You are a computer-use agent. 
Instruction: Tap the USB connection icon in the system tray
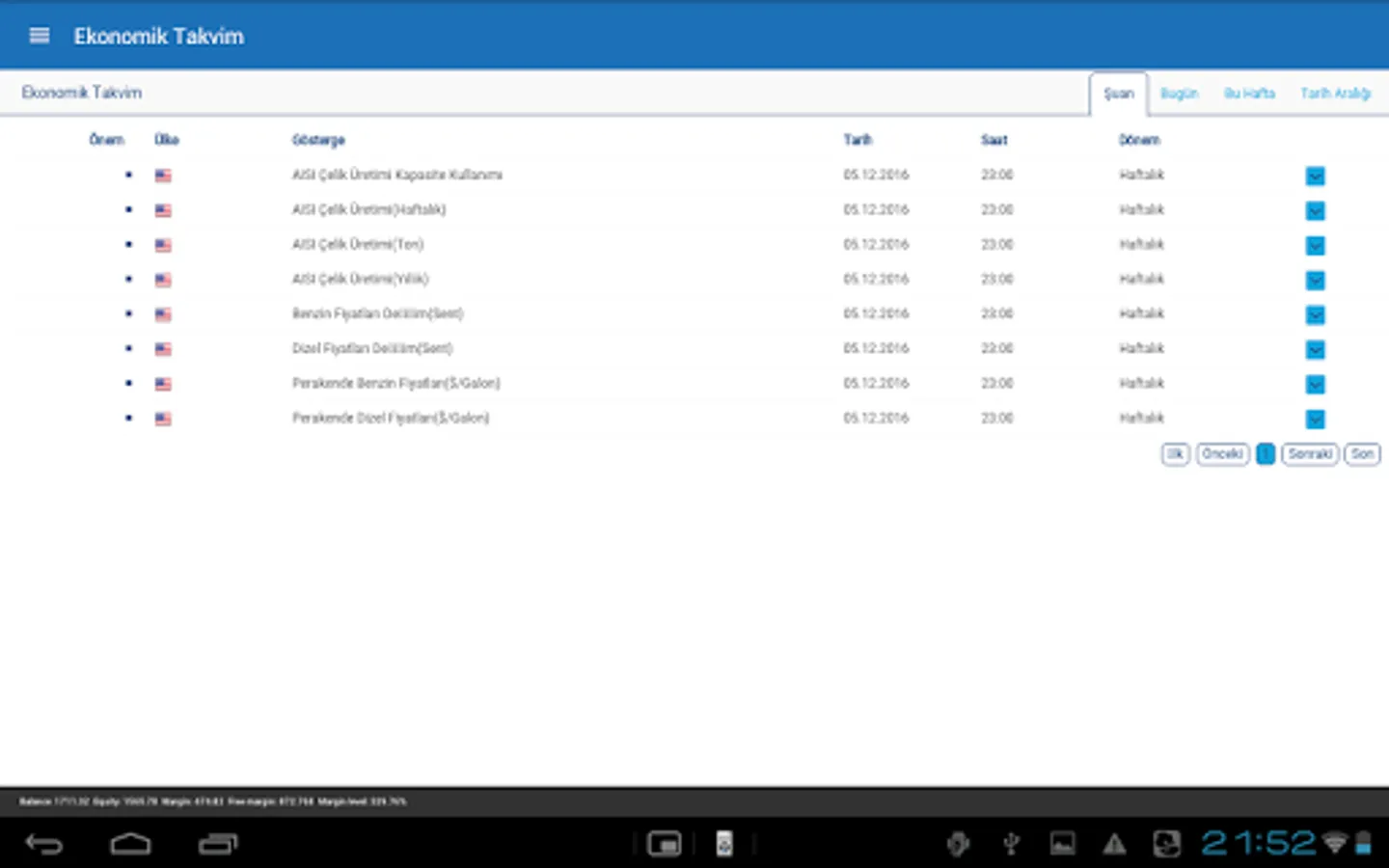point(1011,845)
